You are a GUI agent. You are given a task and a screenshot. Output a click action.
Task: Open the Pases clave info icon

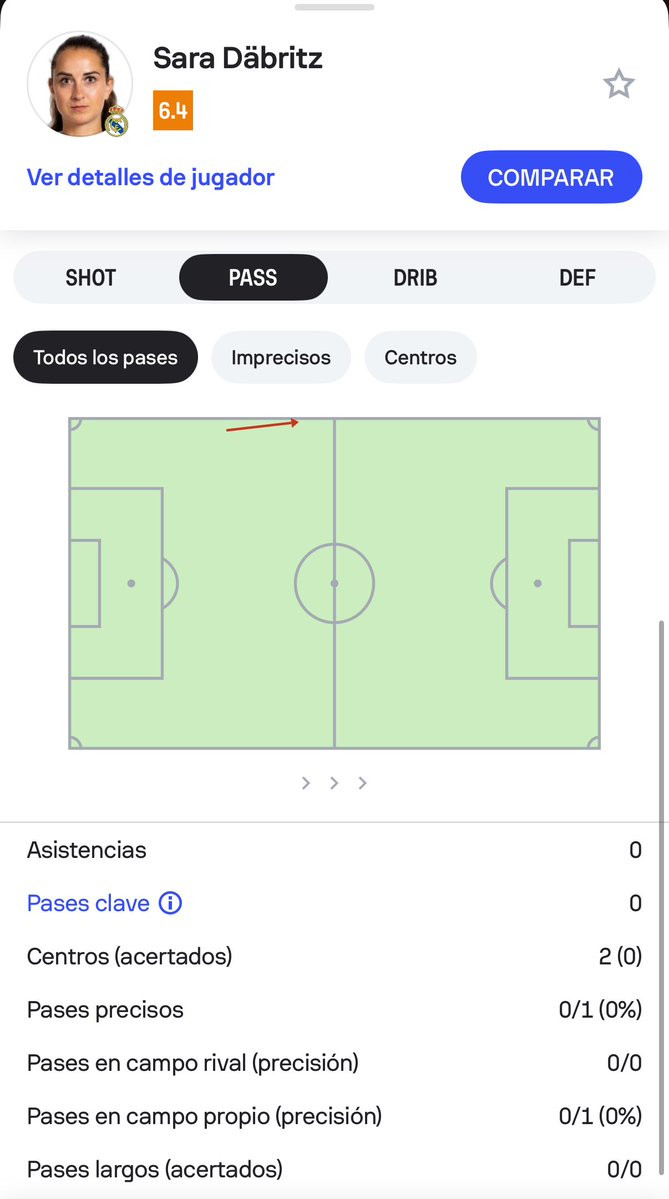(171, 904)
